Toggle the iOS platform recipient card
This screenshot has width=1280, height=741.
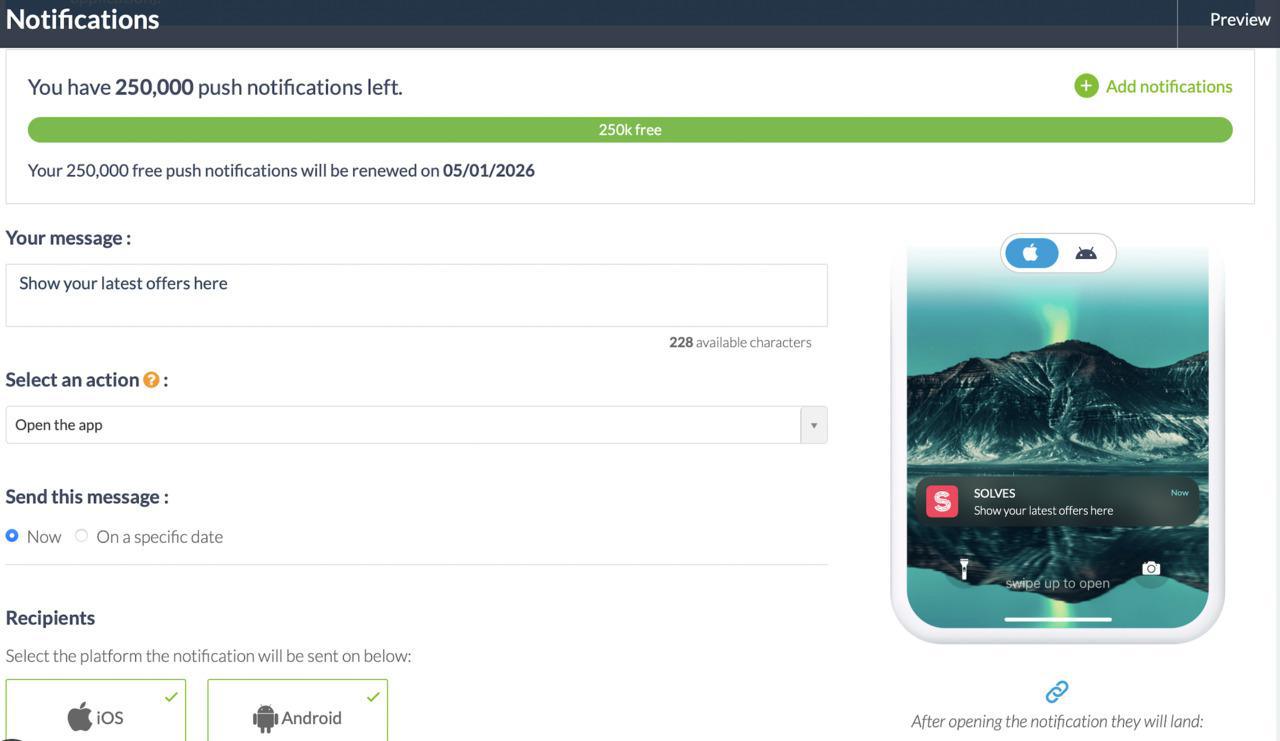tap(96, 712)
